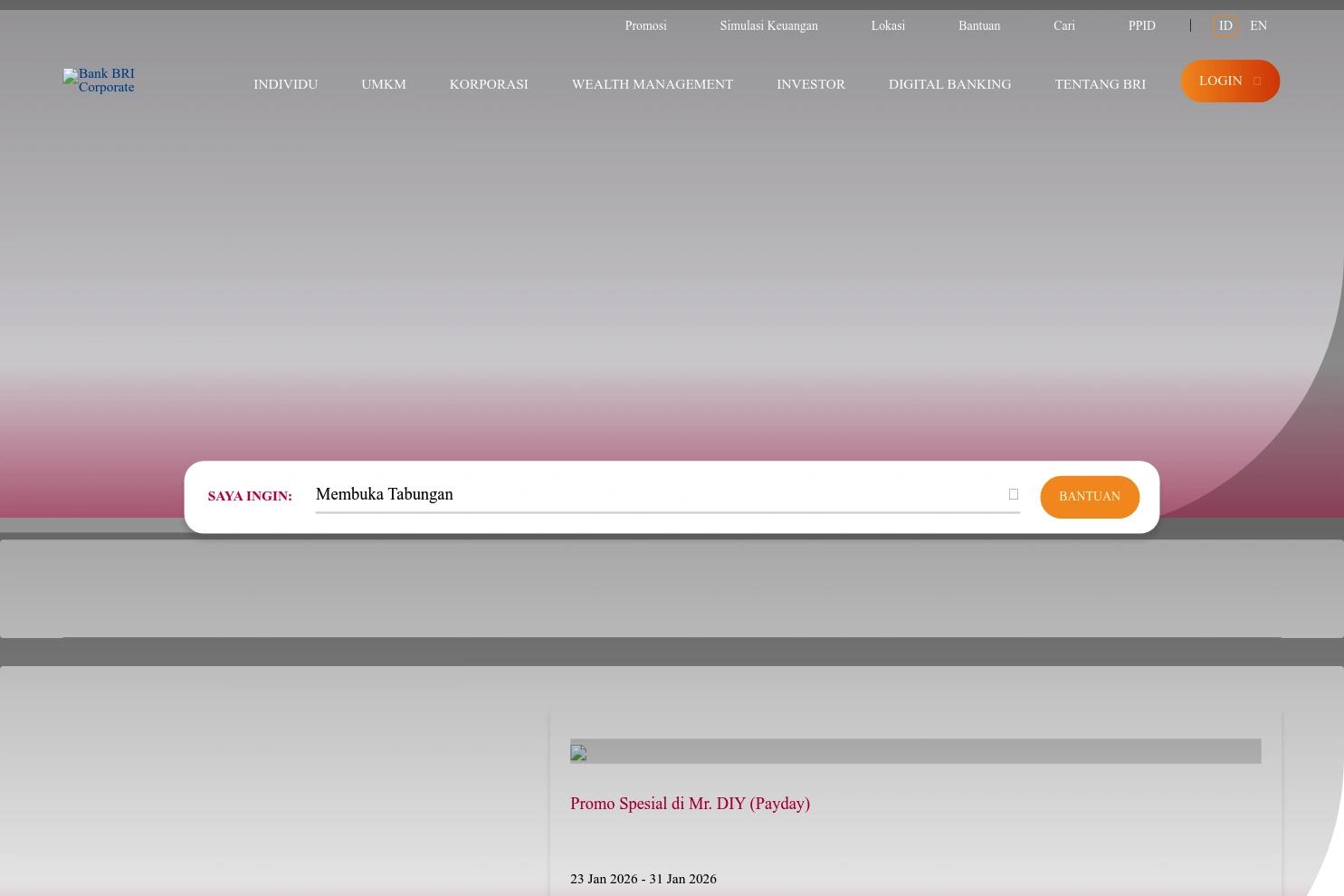This screenshot has height=896, width=1344.
Task: Click the dropdown chevron beside Membuka Tabungan
Action: [1013, 494]
